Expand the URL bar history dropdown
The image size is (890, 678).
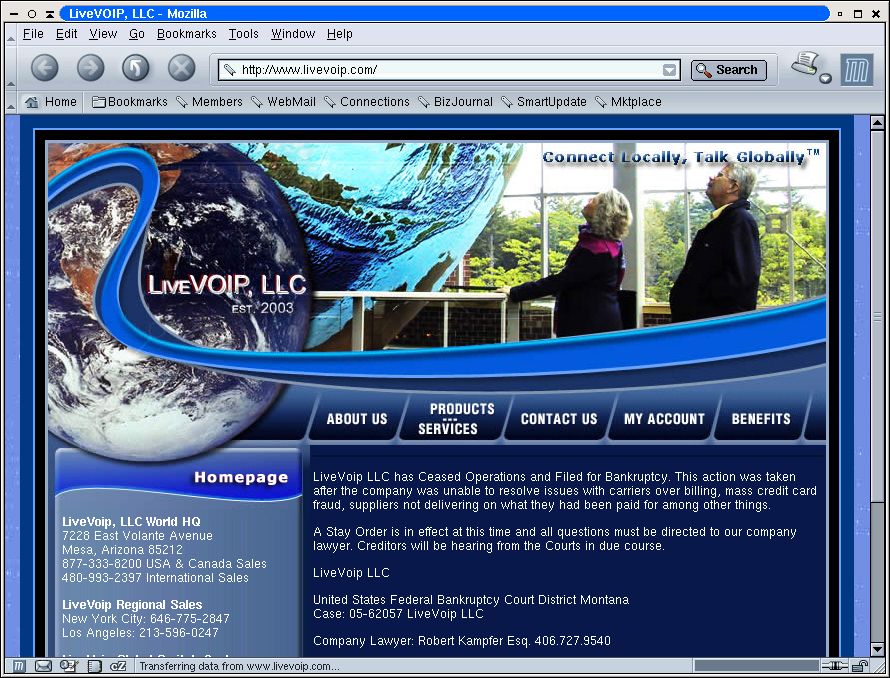[669, 70]
